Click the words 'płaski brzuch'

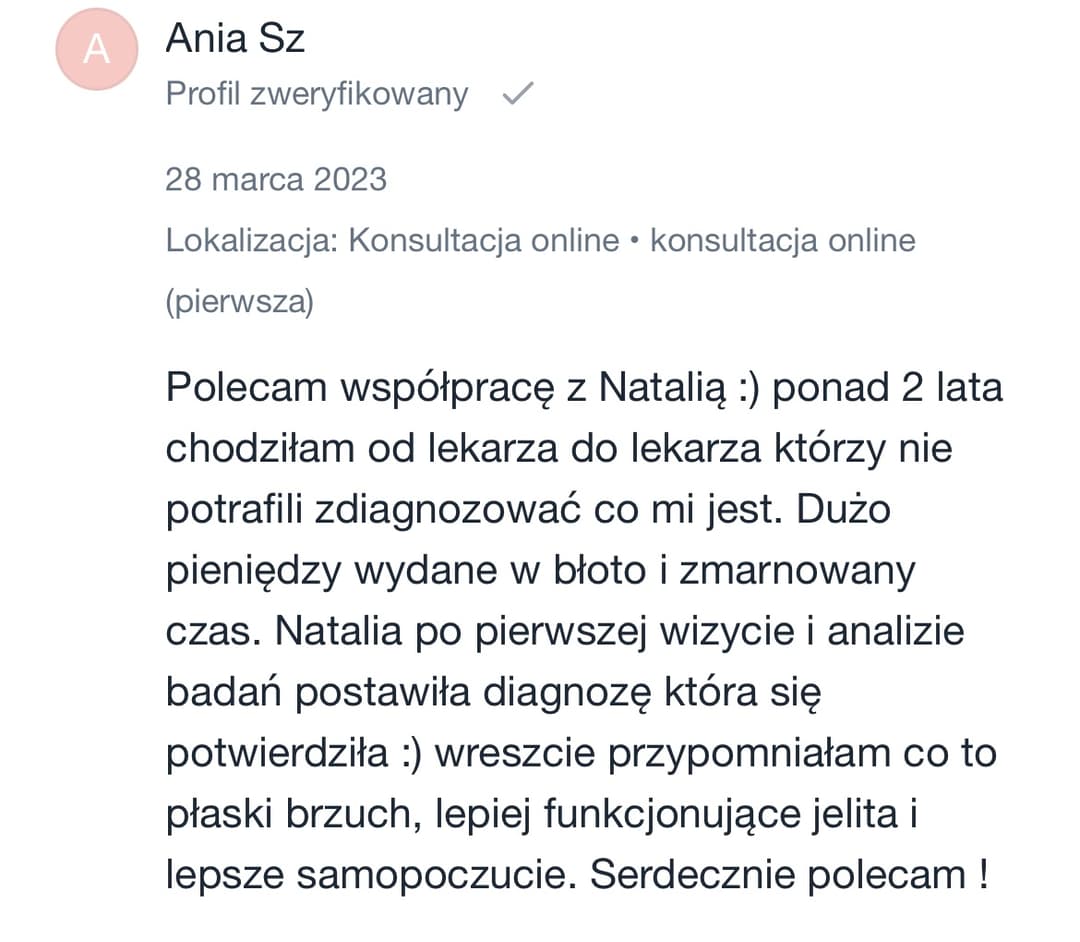284,814
